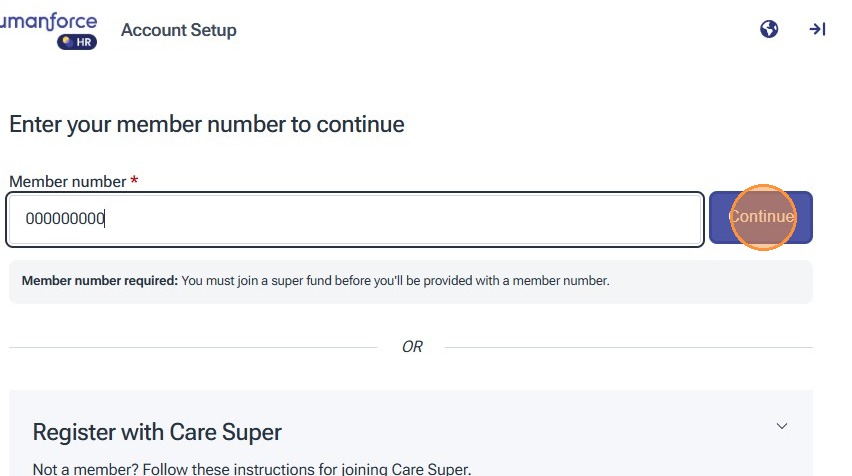
Task: Click the globe language icon
Action: 769,30
